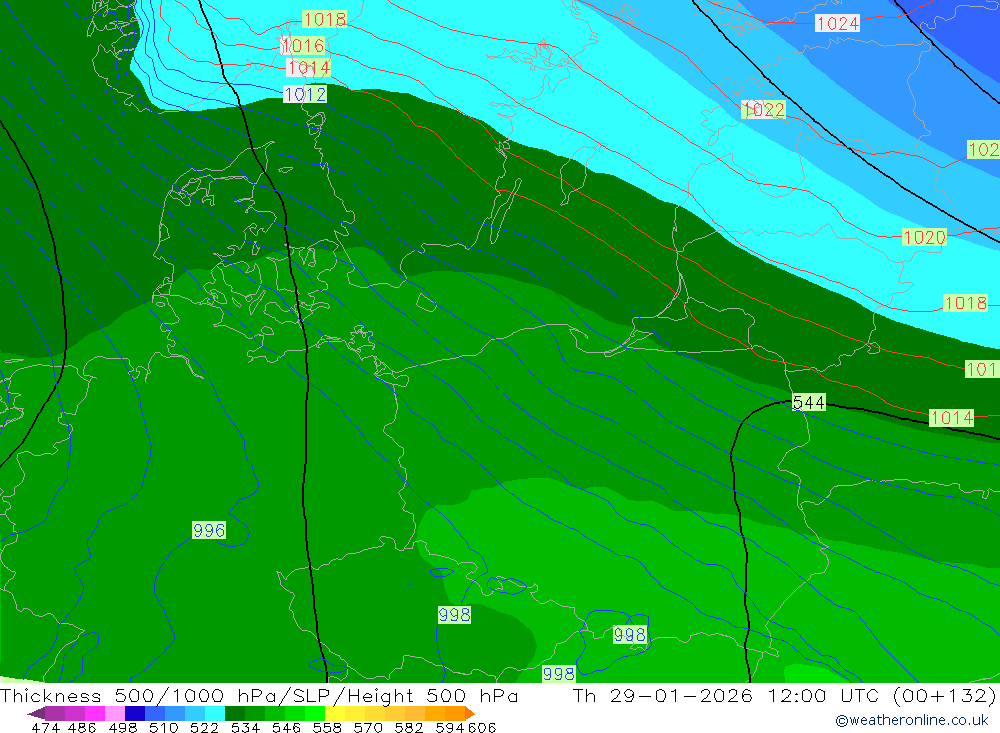
Task: Click the legend value 582
Action: [408, 727]
